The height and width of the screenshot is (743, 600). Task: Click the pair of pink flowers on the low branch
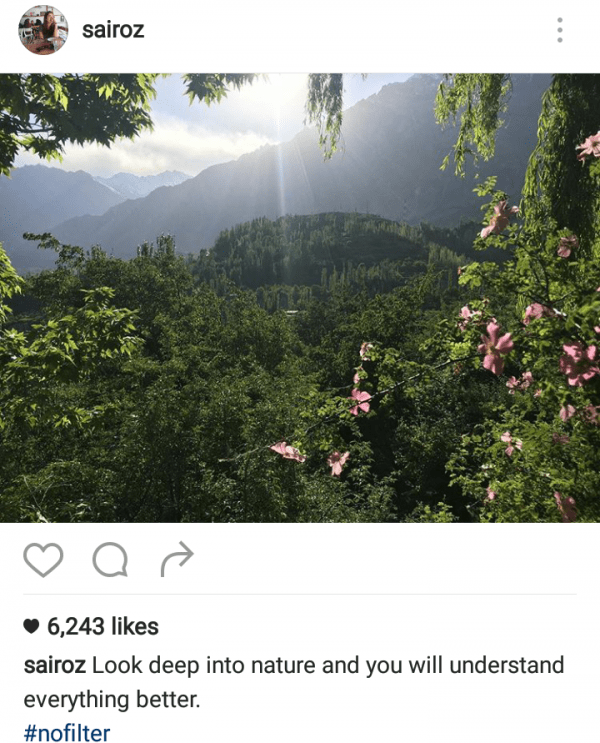[x=310, y=456]
